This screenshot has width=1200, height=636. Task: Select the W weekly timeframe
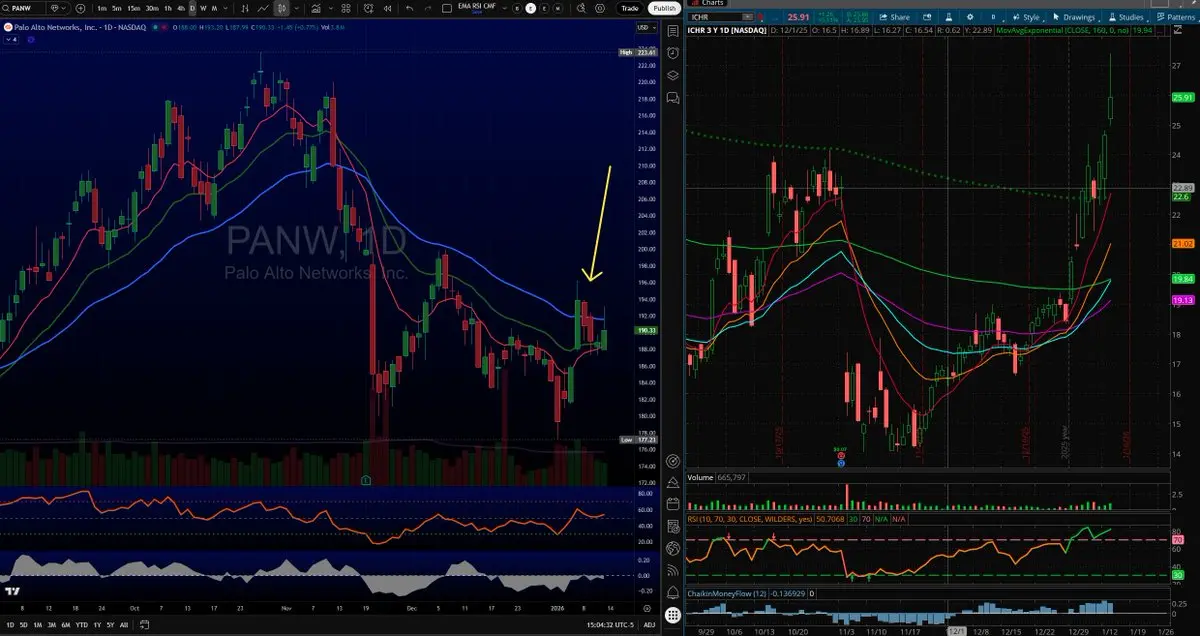[x=203, y=8]
